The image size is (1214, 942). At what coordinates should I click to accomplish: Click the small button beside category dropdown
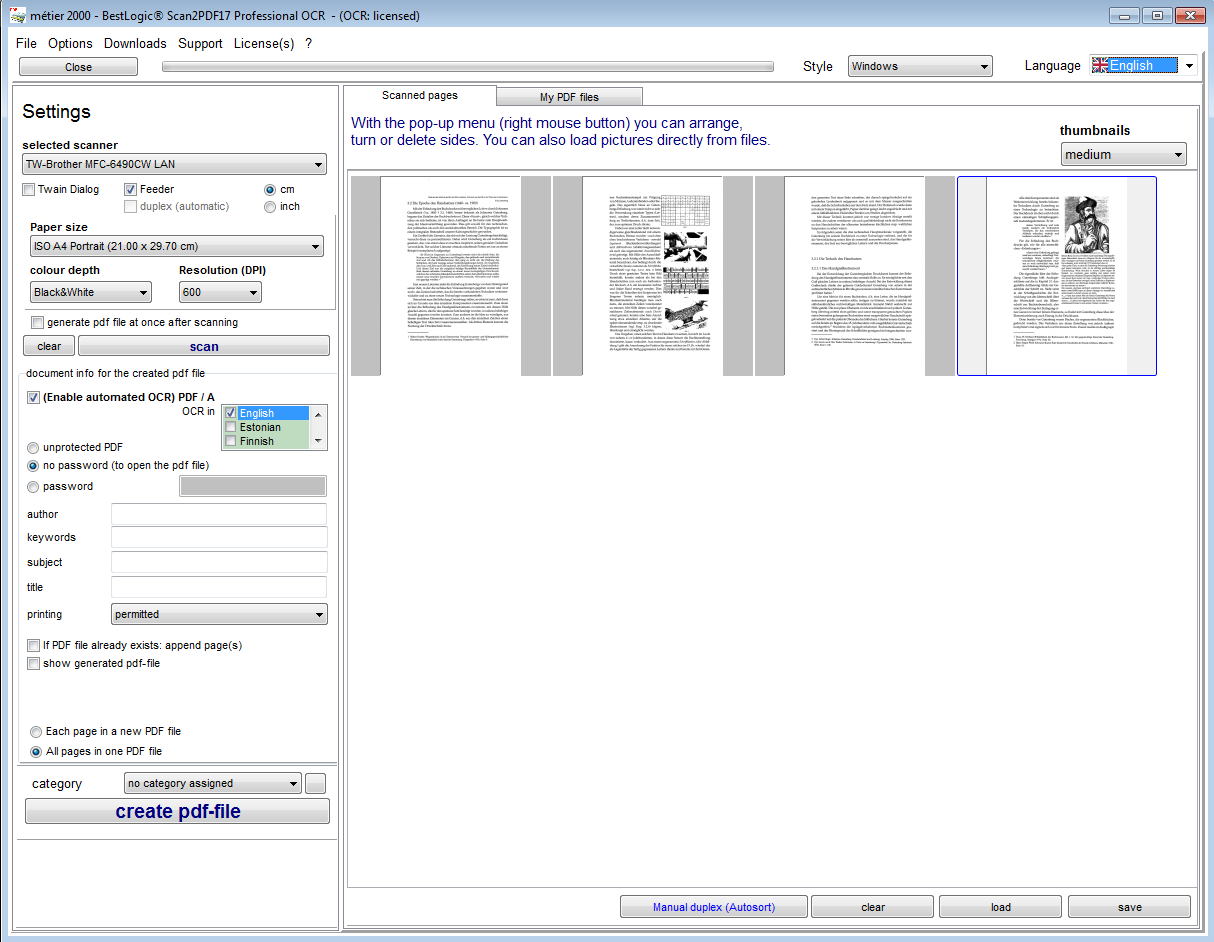point(316,783)
